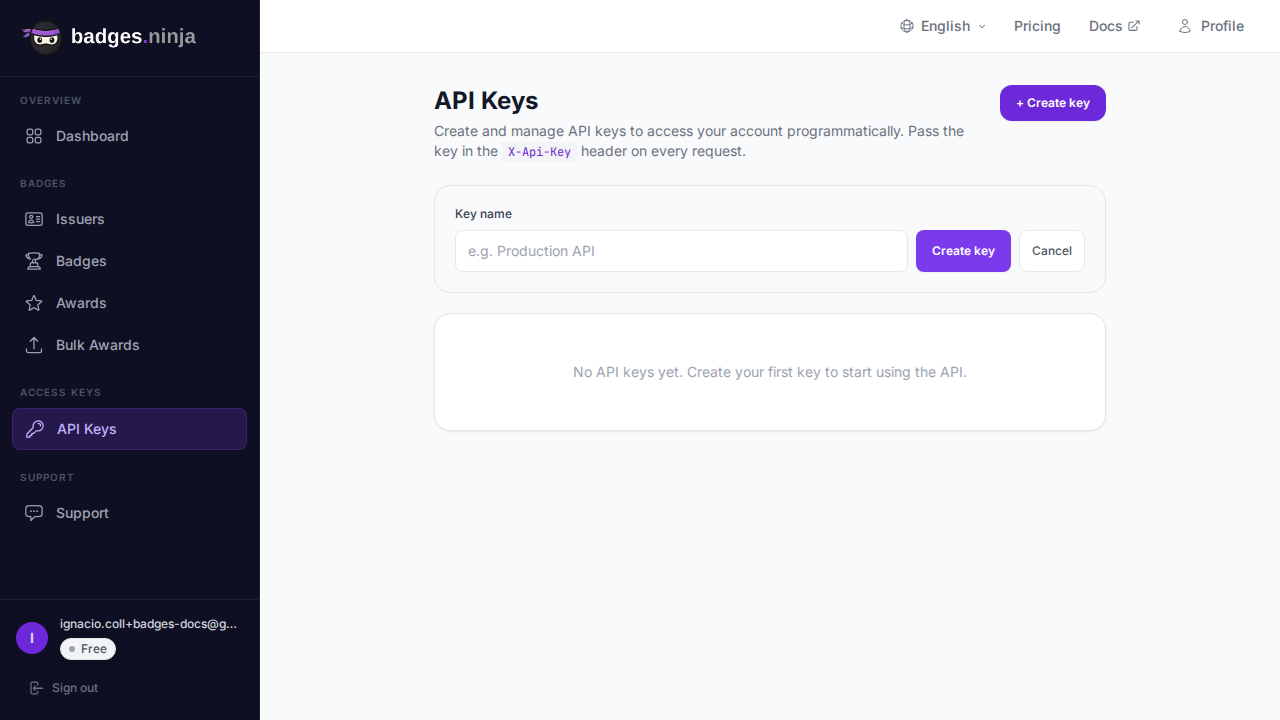
Task: Click the Awards star icon
Action: tap(34, 303)
